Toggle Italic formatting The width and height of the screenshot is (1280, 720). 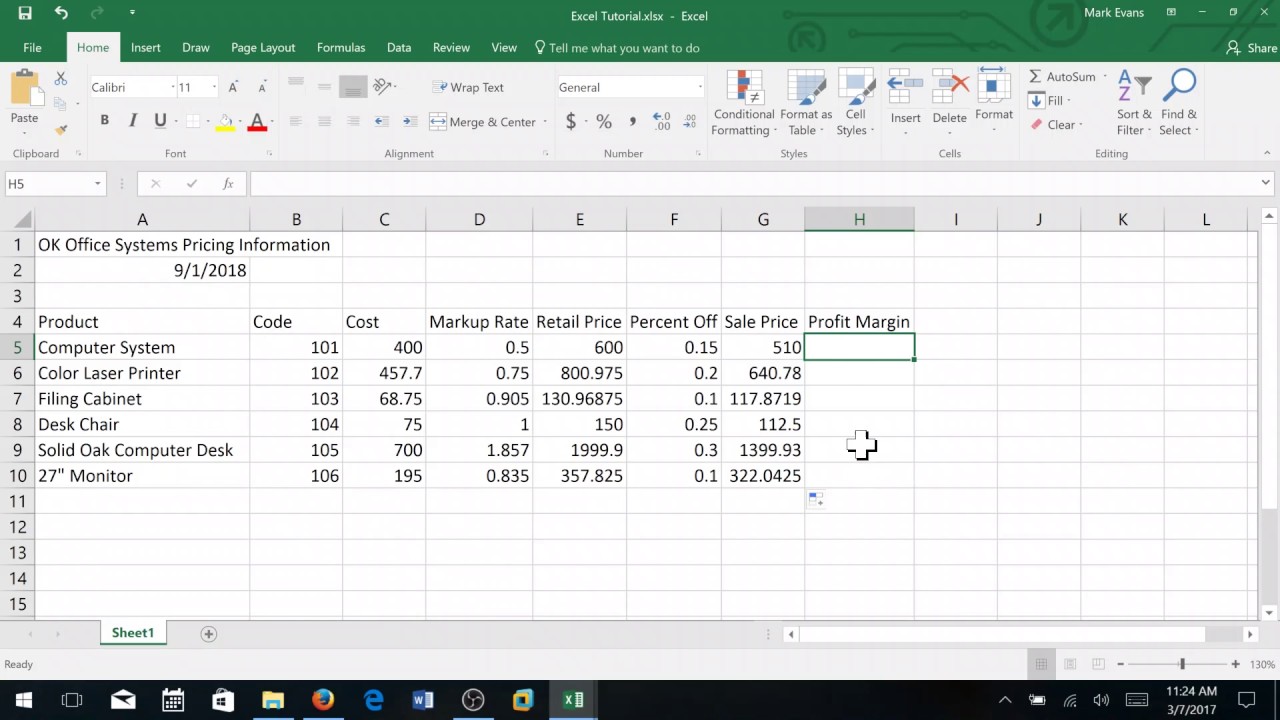(132, 121)
